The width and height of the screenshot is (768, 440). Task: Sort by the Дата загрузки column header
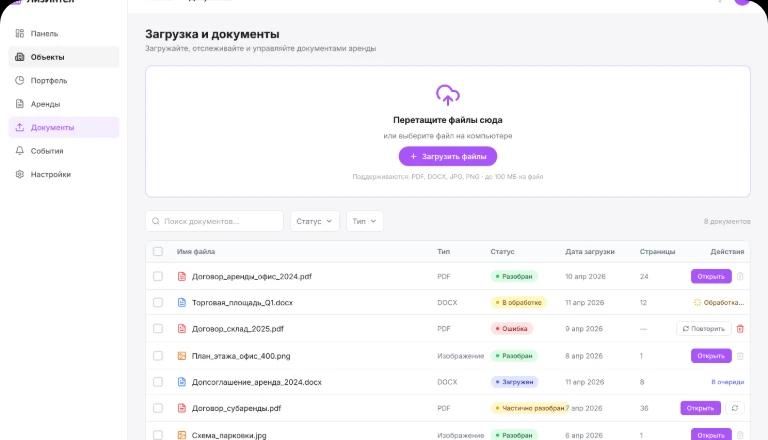point(589,251)
